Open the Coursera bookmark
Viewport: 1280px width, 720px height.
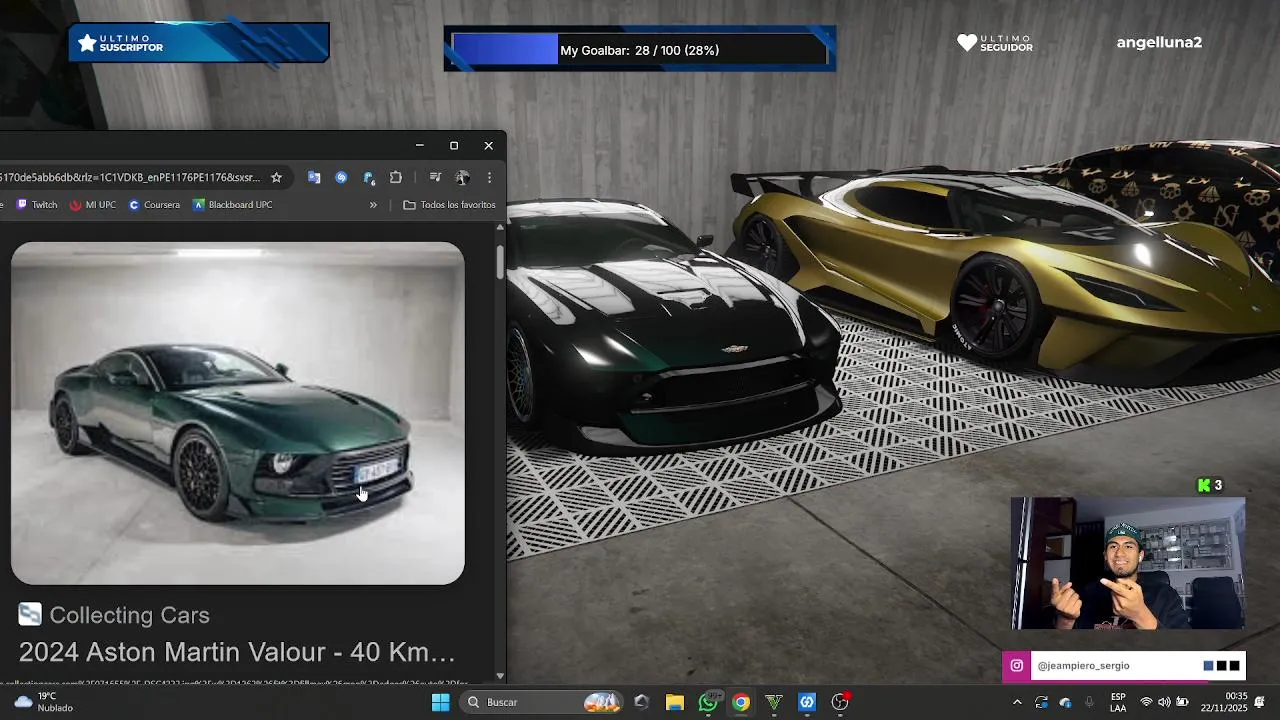click(x=154, y=205)
